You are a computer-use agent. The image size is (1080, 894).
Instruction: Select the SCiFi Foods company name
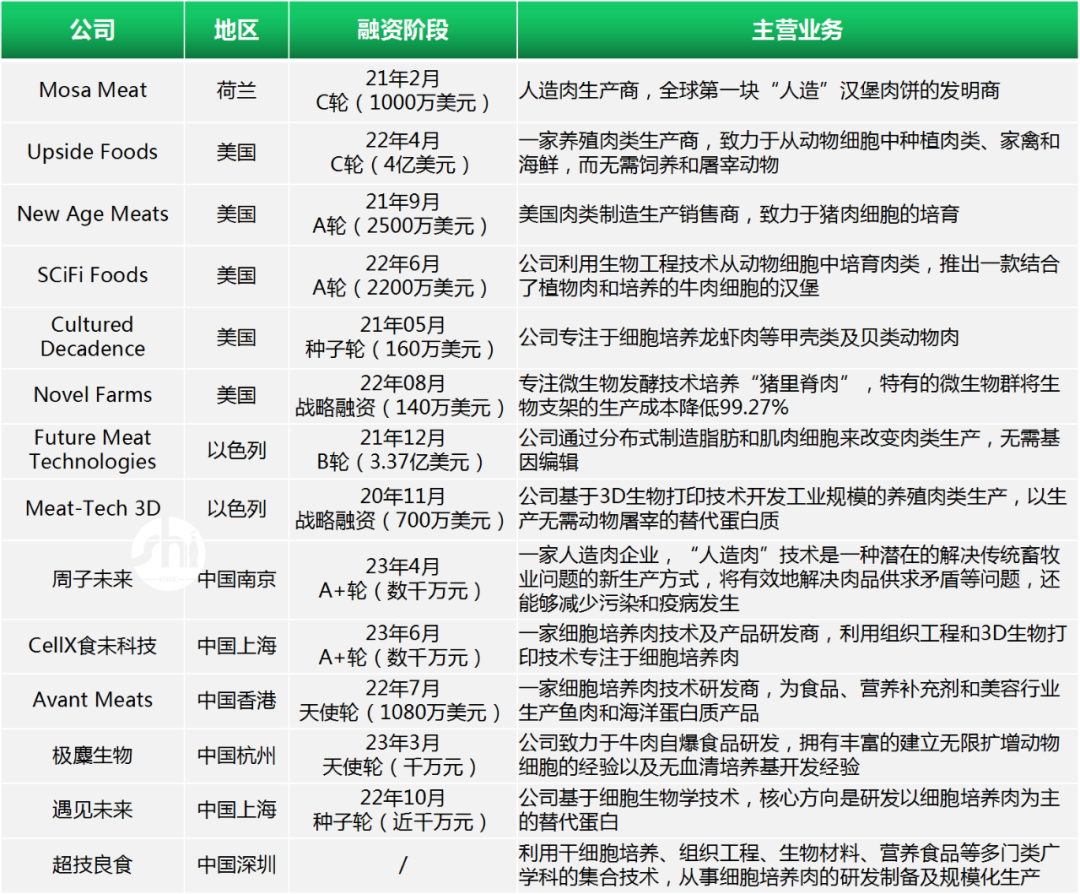pyautogui.click(x=92, y=275)
